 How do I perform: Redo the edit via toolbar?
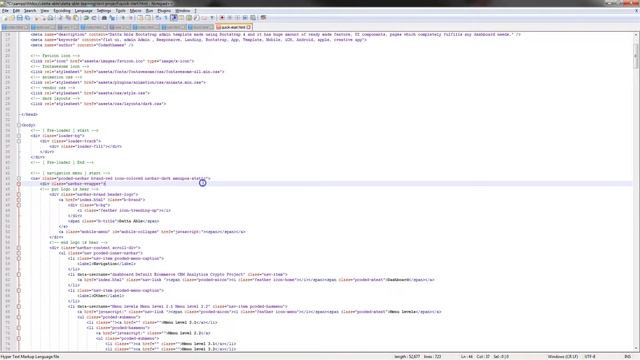(94, 18)
